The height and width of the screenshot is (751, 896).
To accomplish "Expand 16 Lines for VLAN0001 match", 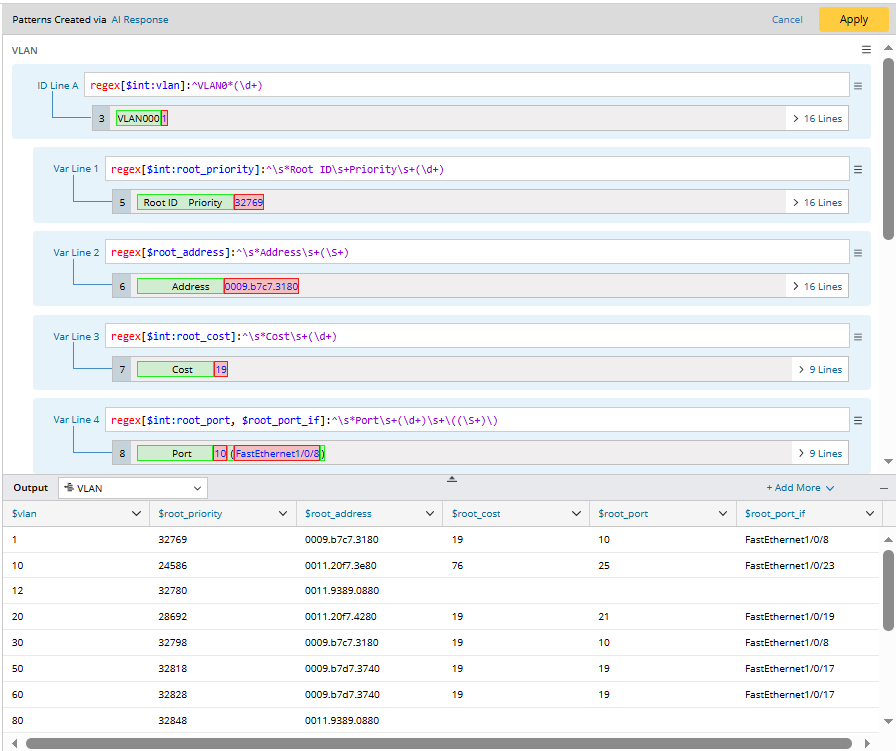I will click(817, 119).
